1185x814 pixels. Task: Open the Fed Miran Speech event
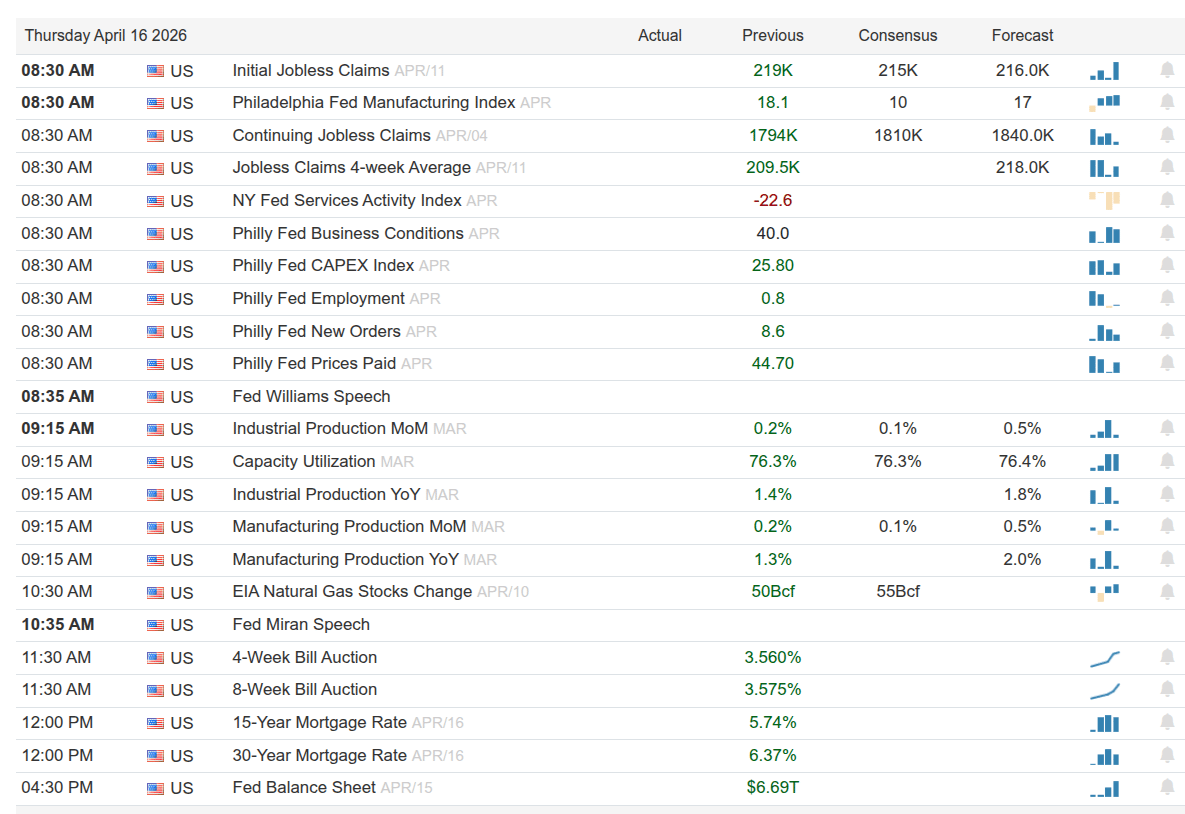301,625
